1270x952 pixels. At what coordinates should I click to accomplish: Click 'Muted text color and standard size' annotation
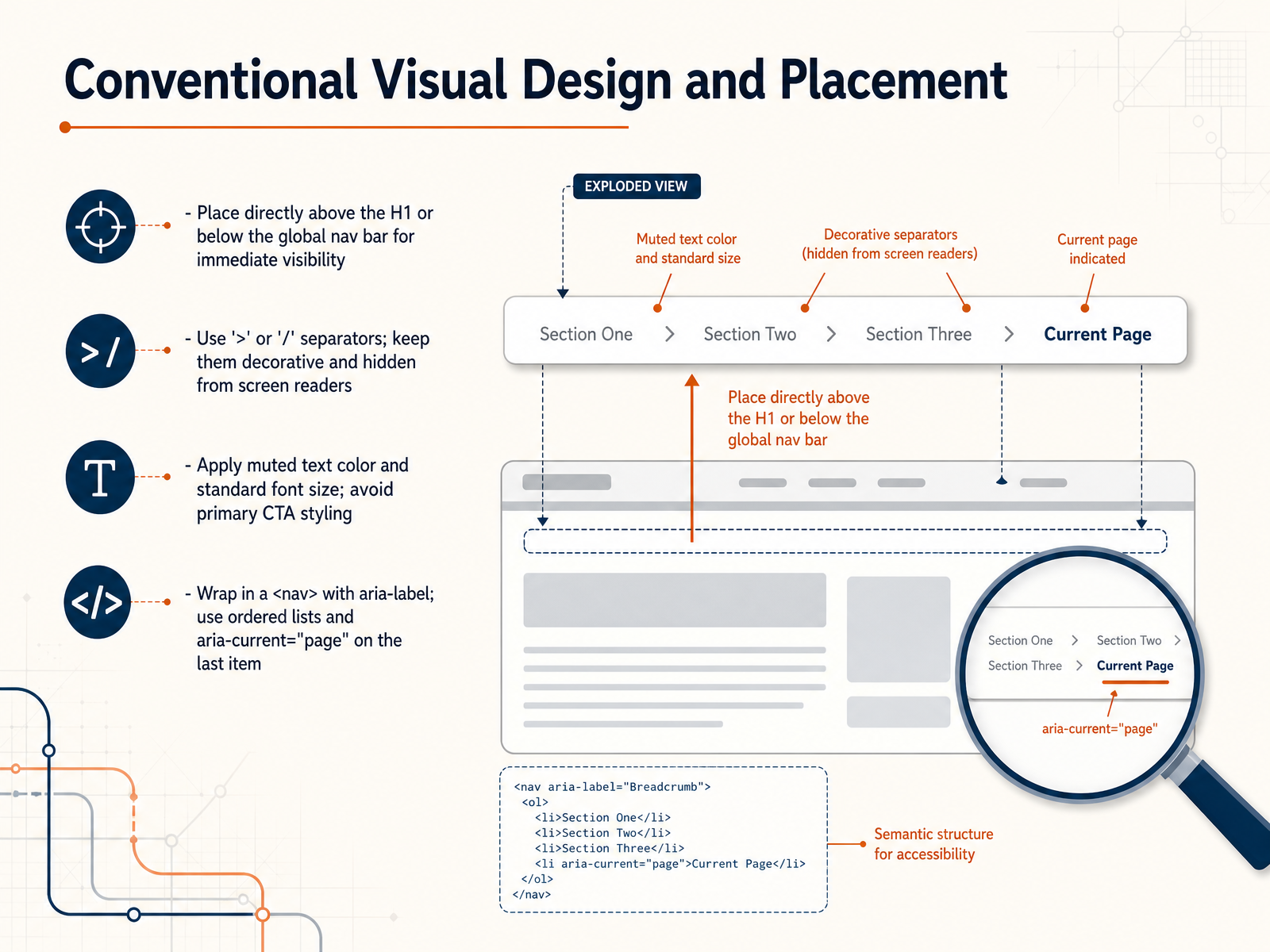point(687,248)
